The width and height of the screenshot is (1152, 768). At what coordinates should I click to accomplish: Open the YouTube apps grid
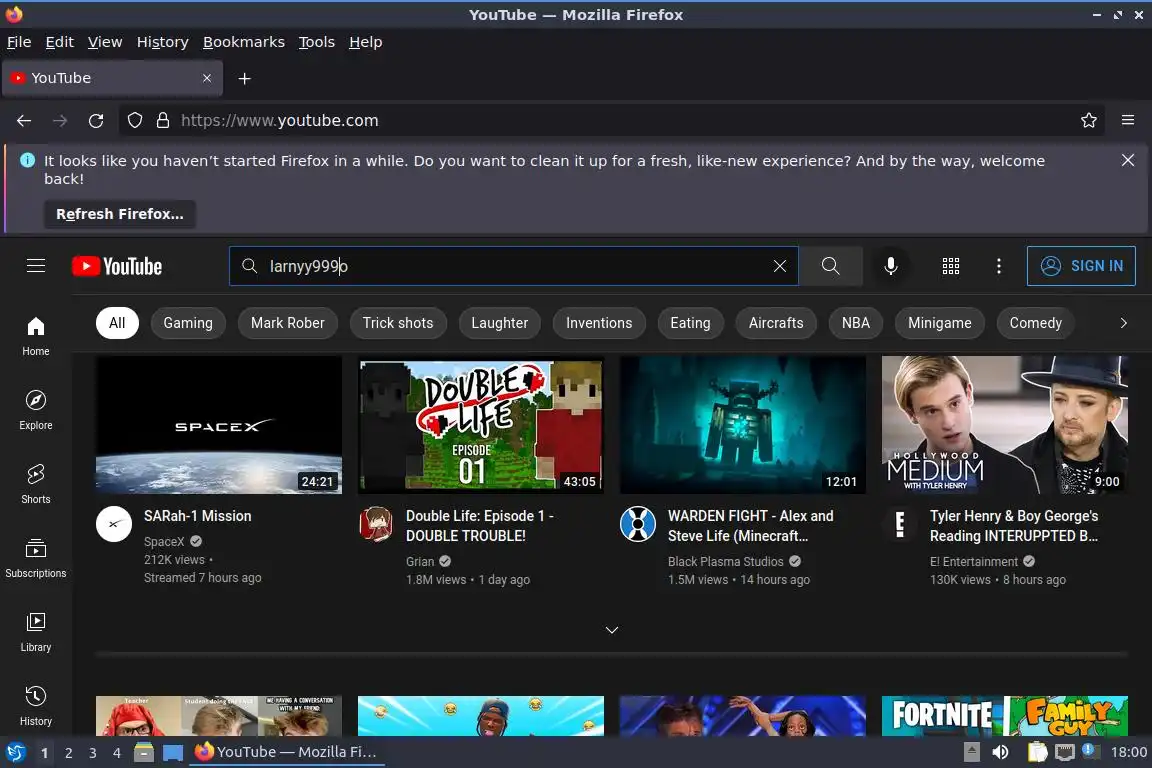pos(951,266)
